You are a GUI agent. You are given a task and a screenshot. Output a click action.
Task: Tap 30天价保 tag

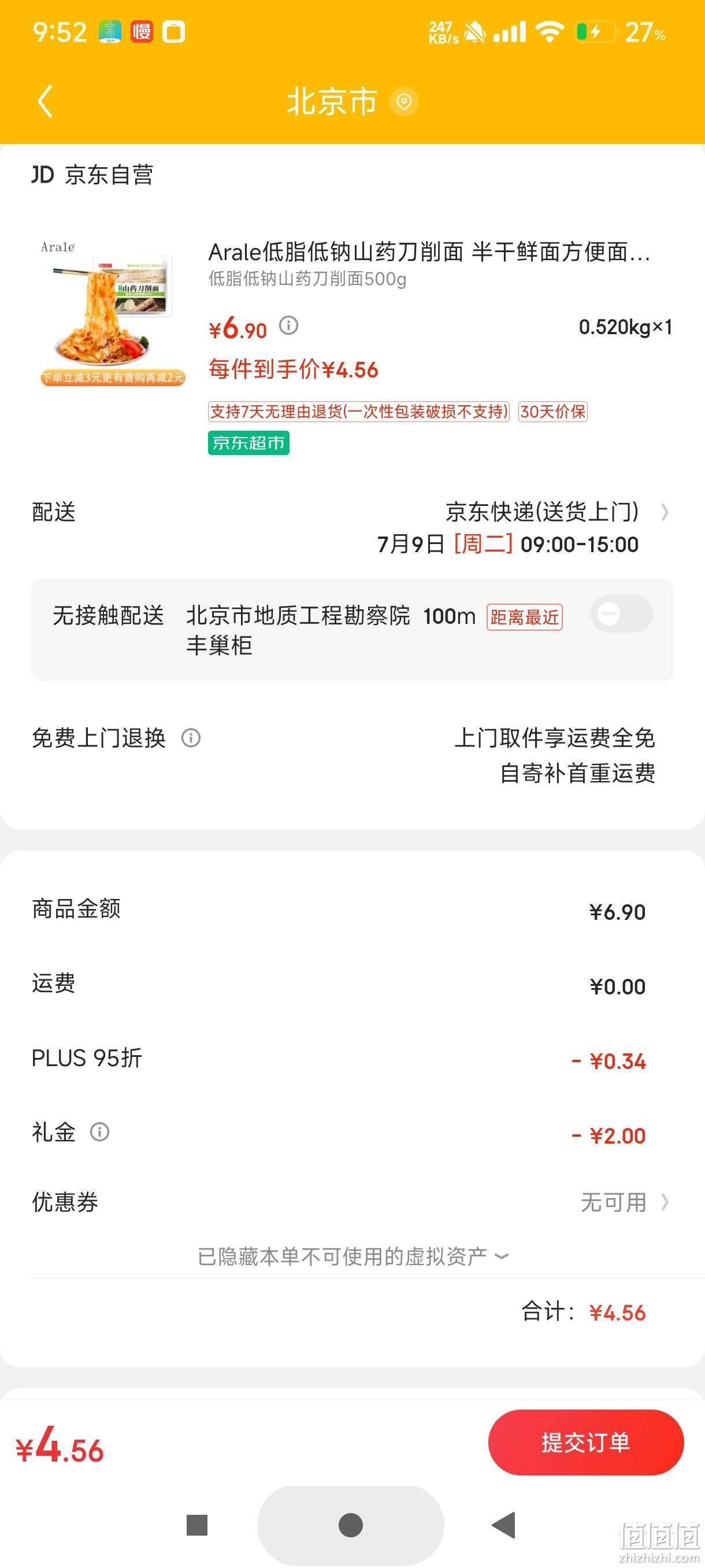[553, 412]
